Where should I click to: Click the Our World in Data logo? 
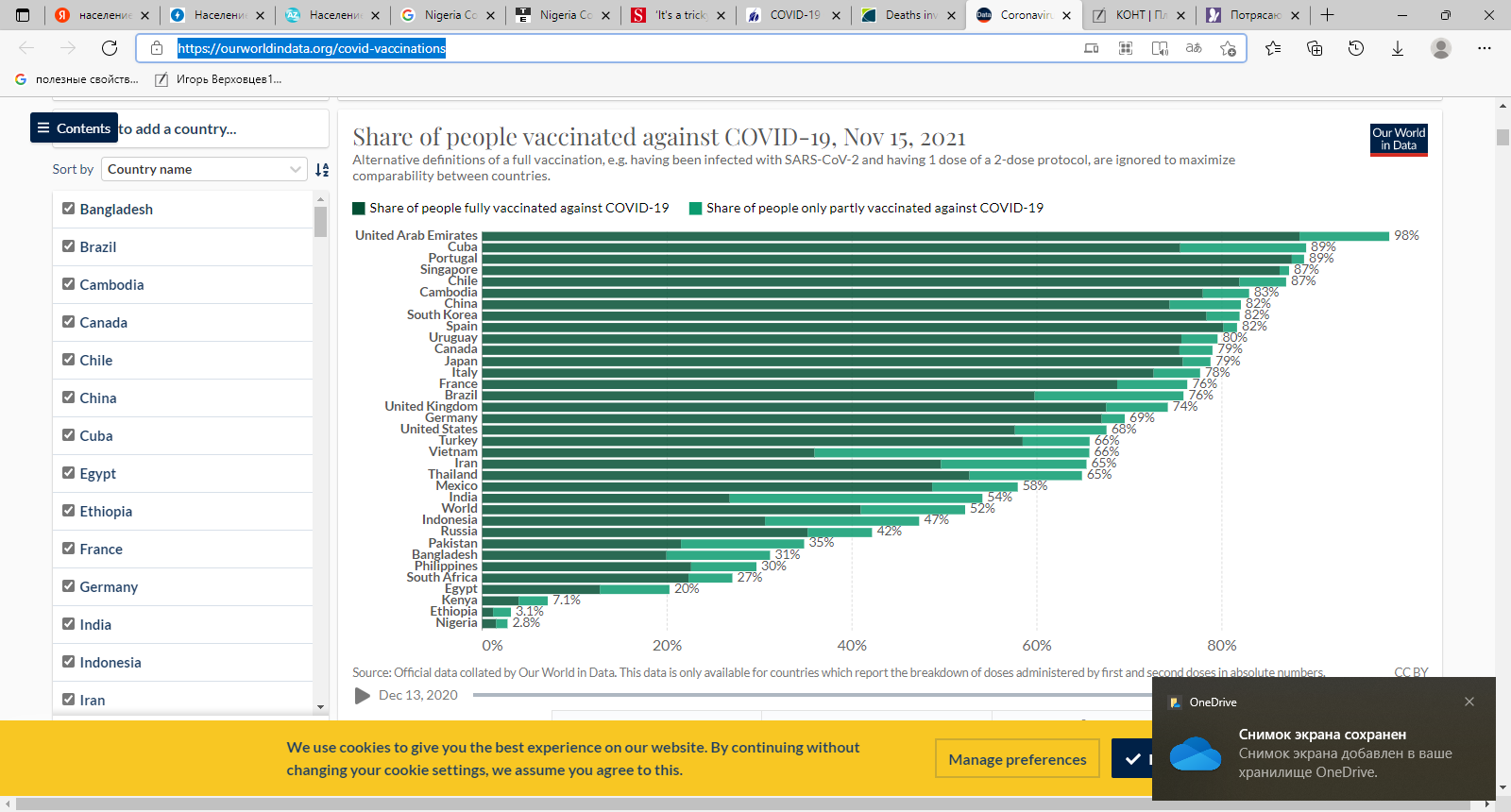coord(1399,140)
